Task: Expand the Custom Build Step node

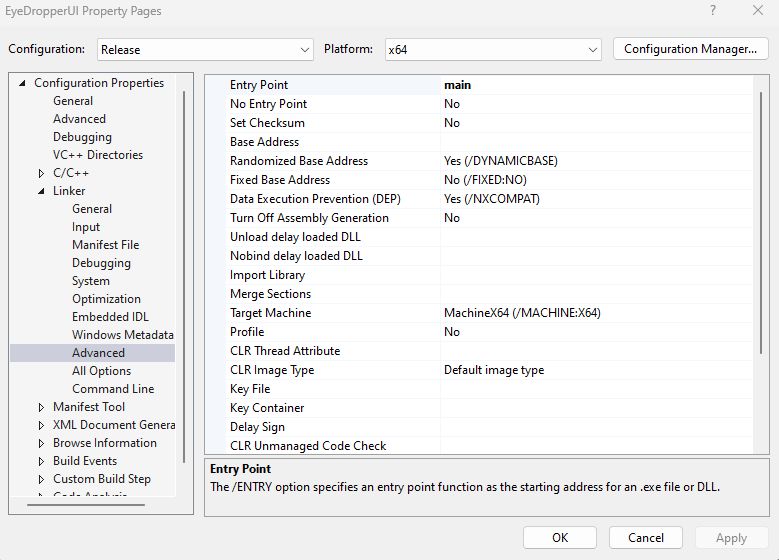Action: point(41,480)
